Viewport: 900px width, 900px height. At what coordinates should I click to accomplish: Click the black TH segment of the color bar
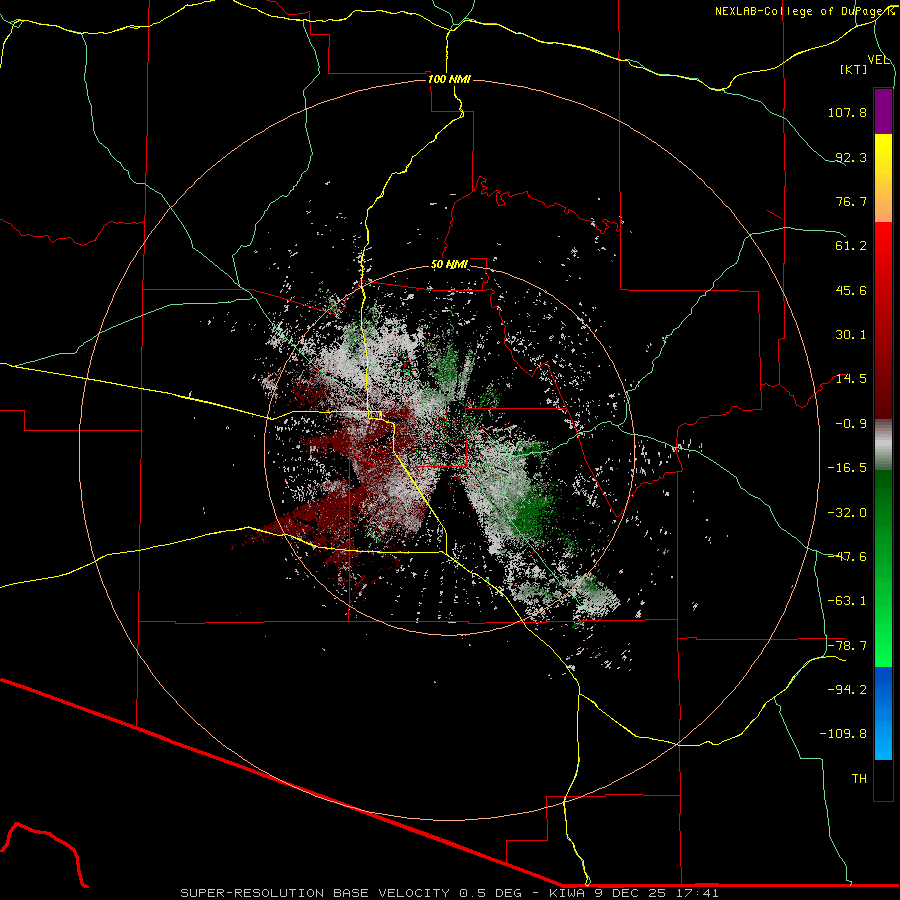(883, 779)
